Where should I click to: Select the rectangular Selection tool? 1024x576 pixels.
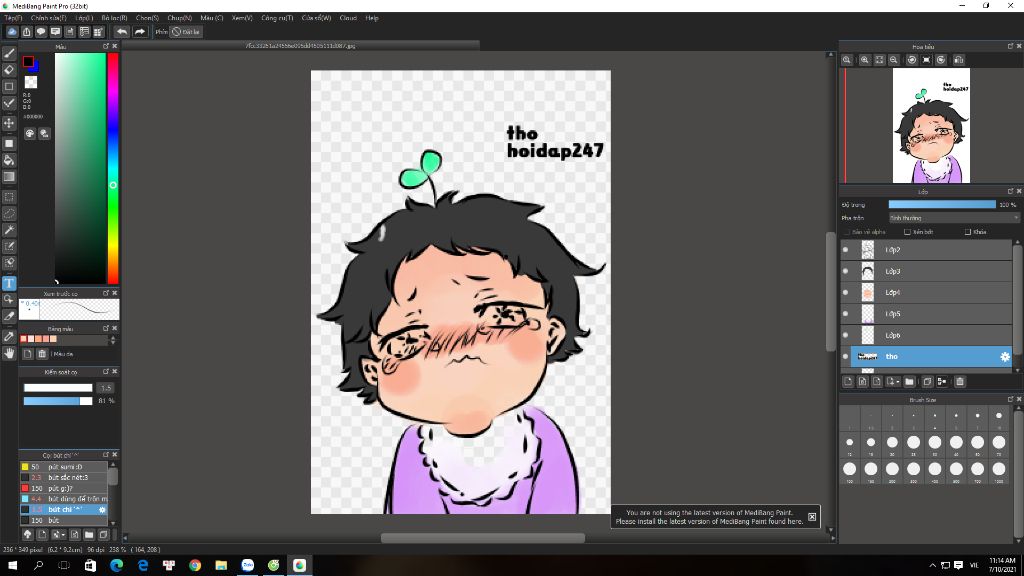9,197
